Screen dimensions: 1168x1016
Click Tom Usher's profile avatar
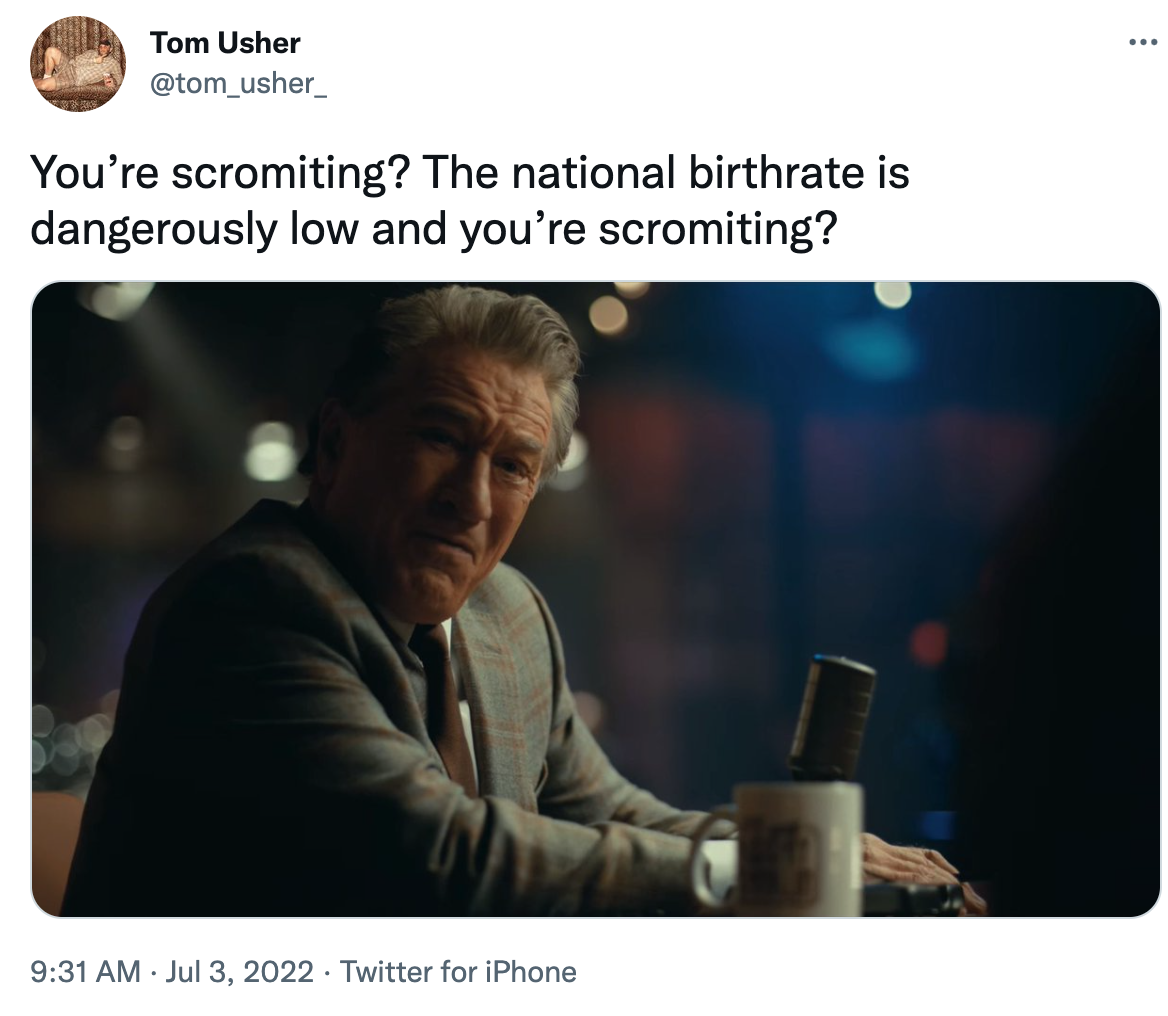point(78,64)
